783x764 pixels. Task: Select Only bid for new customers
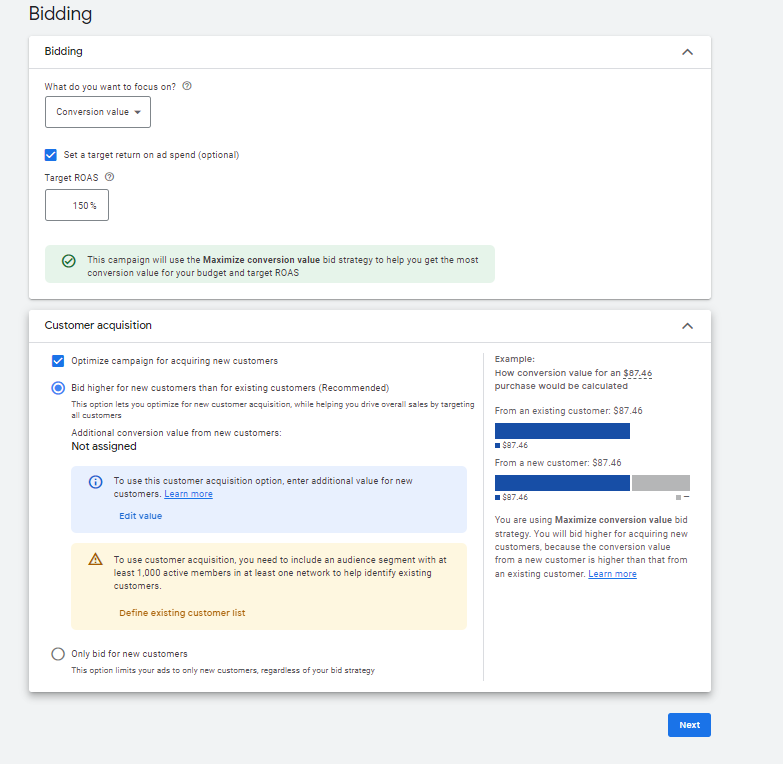click(58, 654)
